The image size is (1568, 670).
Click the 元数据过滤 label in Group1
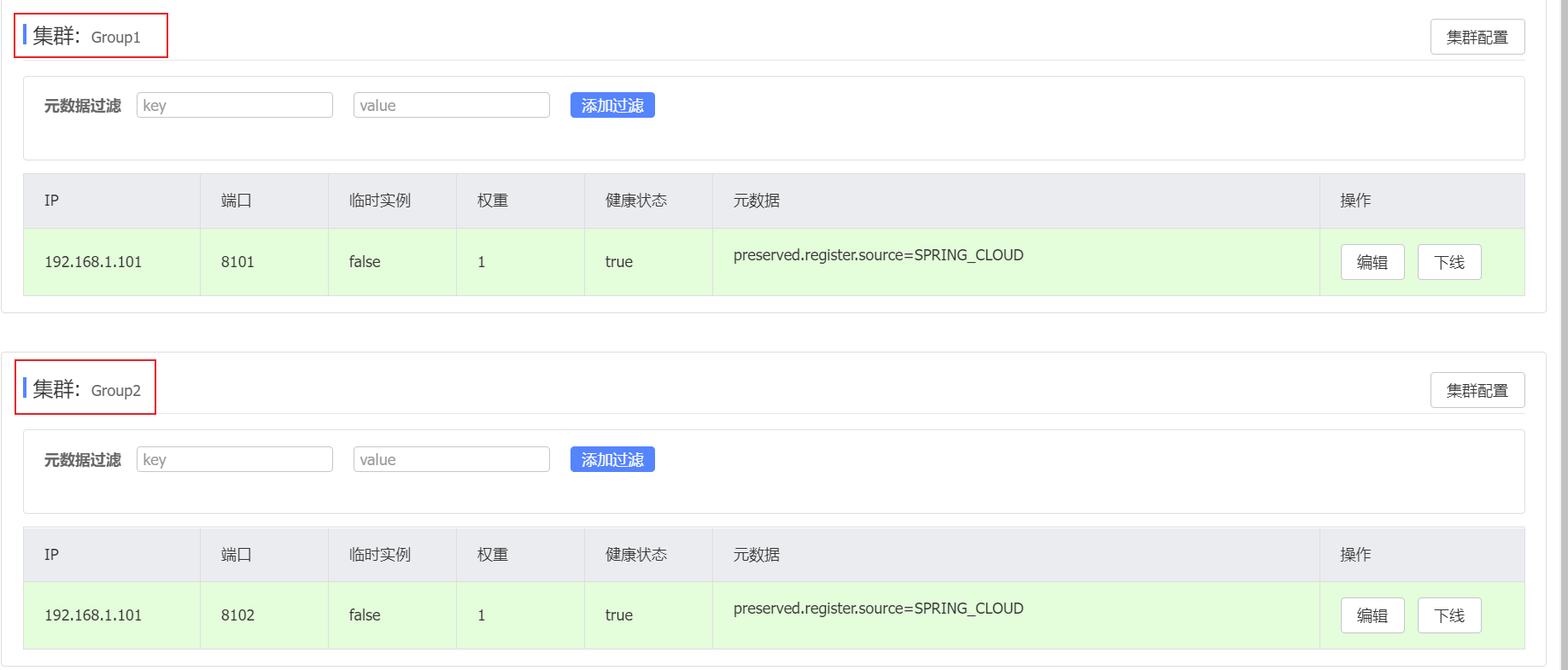[x=83, y=106]
